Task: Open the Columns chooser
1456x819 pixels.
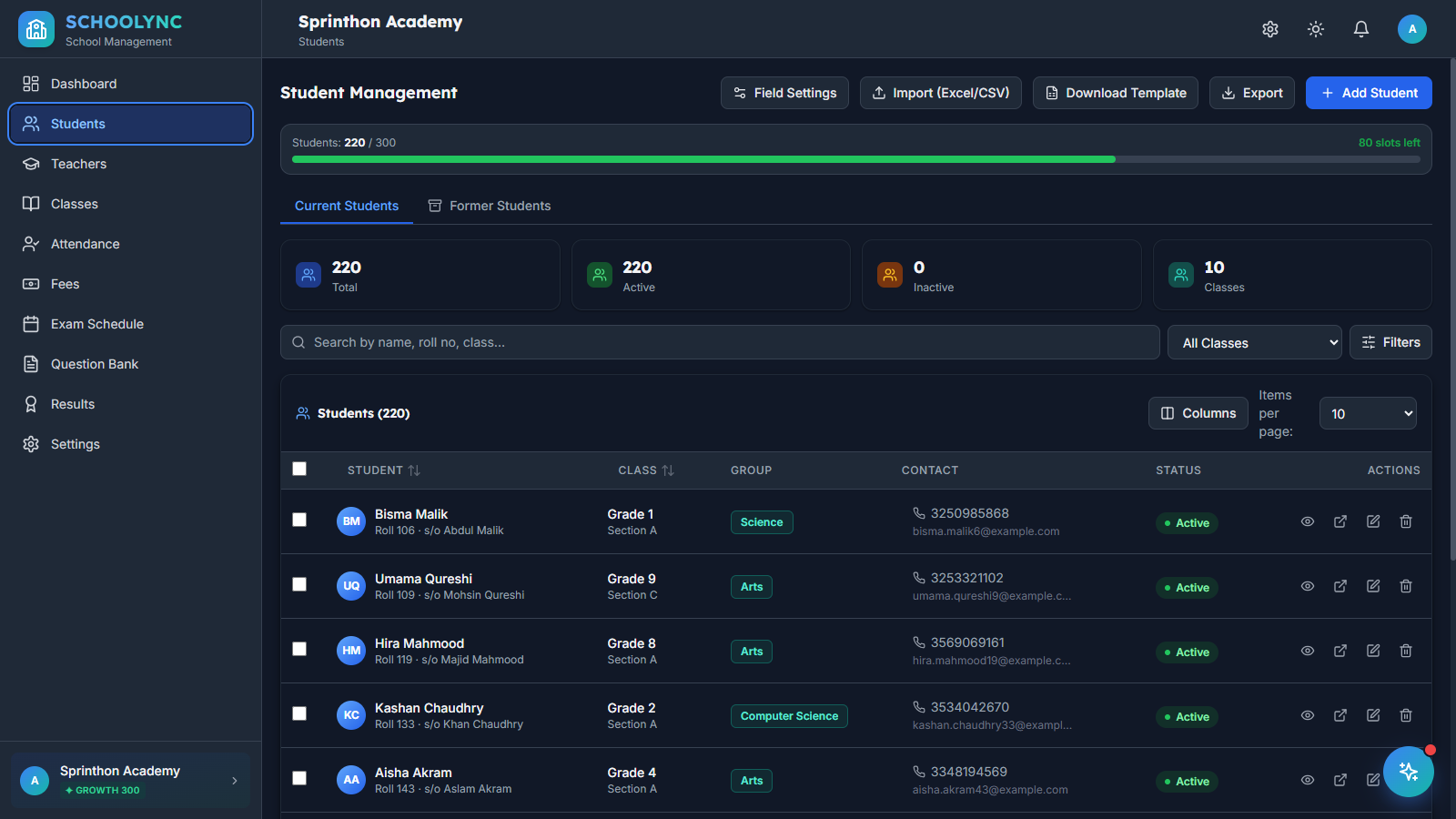Action: [x=1198, y=413]
